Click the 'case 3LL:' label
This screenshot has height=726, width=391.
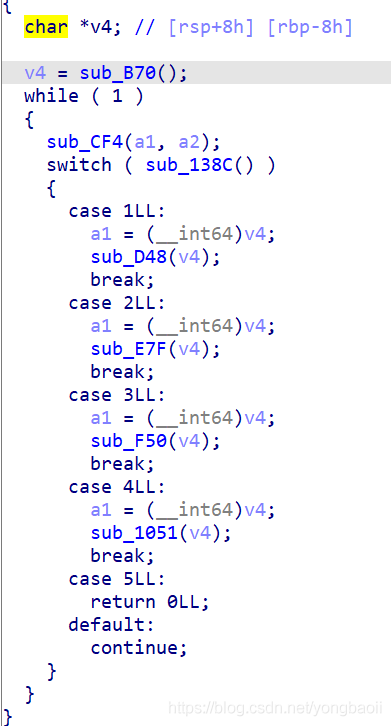(117, 395)
